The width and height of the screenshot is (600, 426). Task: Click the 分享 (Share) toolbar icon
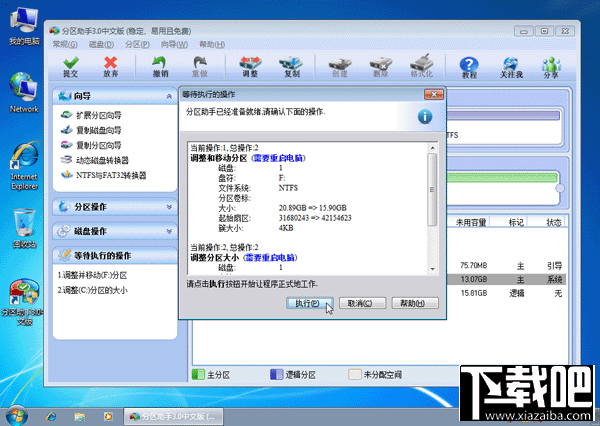(551, 67)
